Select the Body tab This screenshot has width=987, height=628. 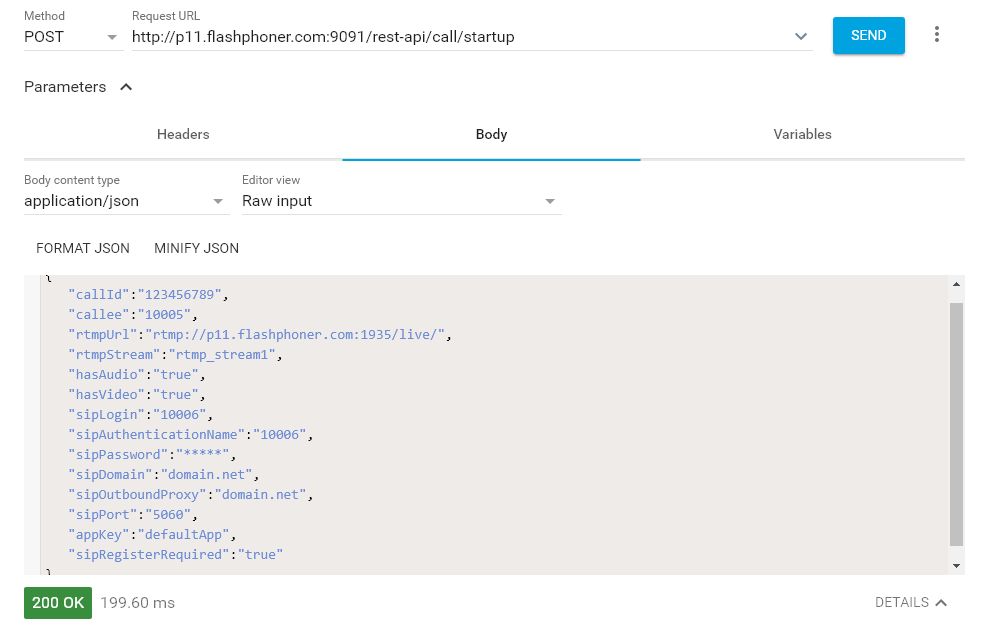[x=491, y=134]
